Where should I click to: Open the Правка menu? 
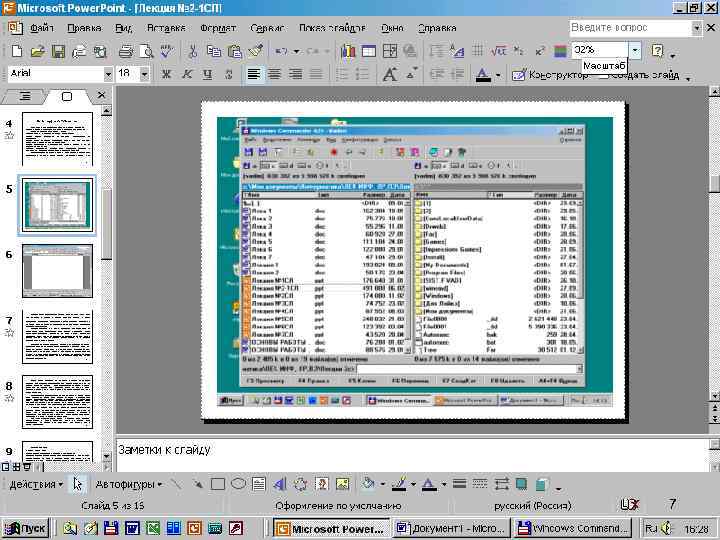[84, 28]
